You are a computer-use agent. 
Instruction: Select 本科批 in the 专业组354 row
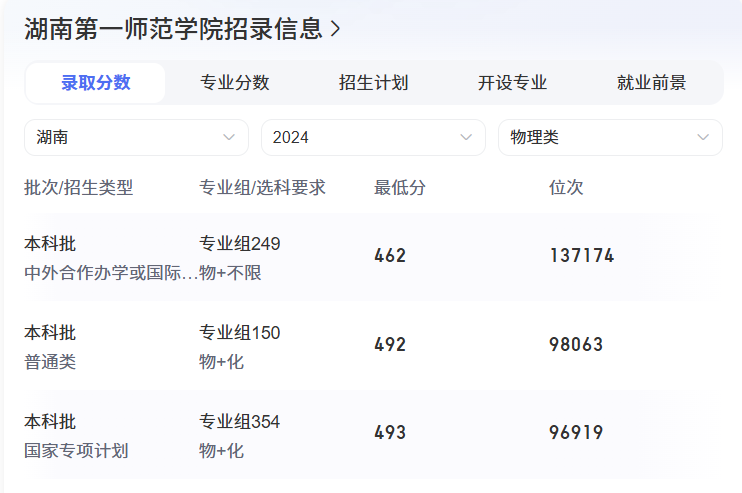50,422
